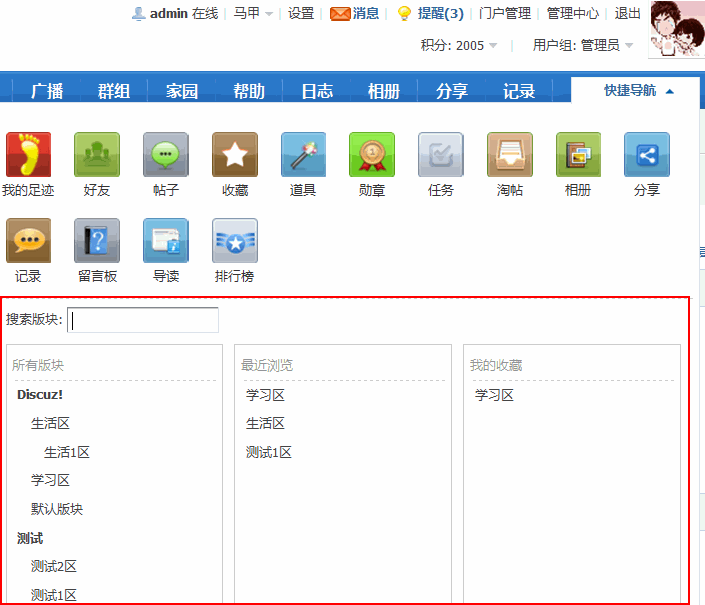Open the 记录 speech bubble icon
Image resolution: width=705 pixels, height=605 pixels.
coord(28,240)
